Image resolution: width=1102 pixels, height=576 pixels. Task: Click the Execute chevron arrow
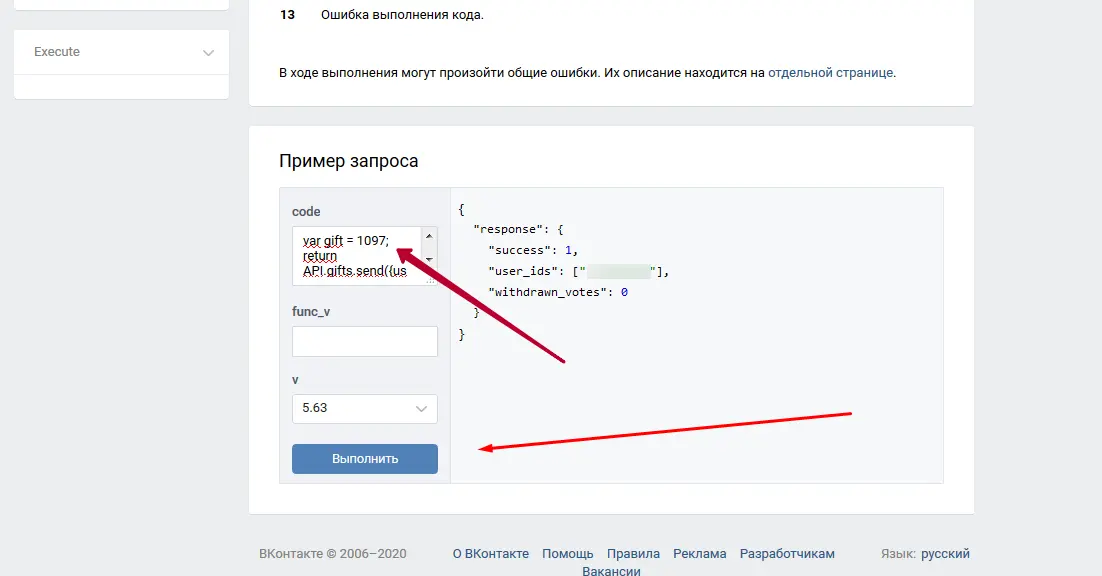208,53
